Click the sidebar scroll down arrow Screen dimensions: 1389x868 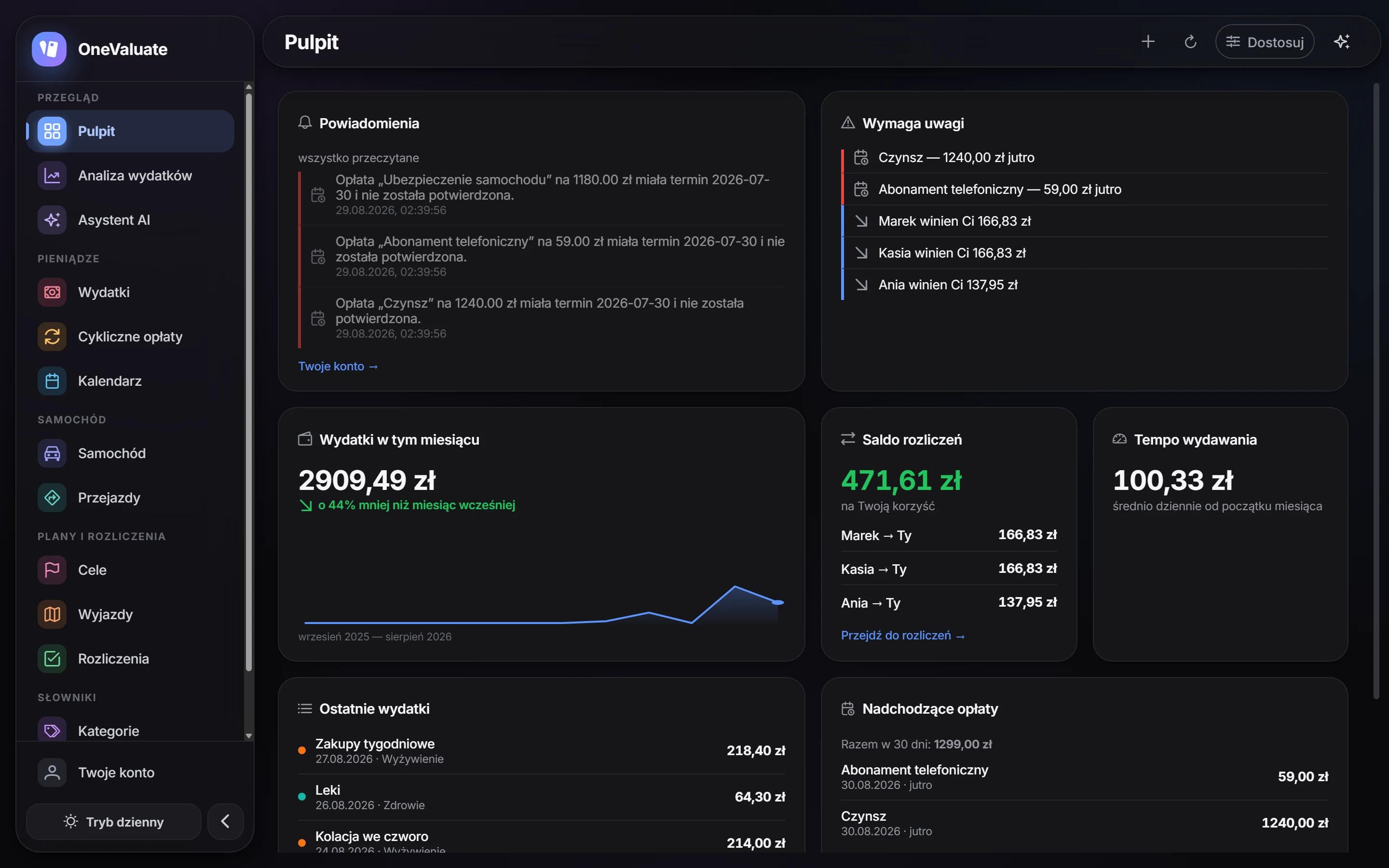tap(248, 735)
